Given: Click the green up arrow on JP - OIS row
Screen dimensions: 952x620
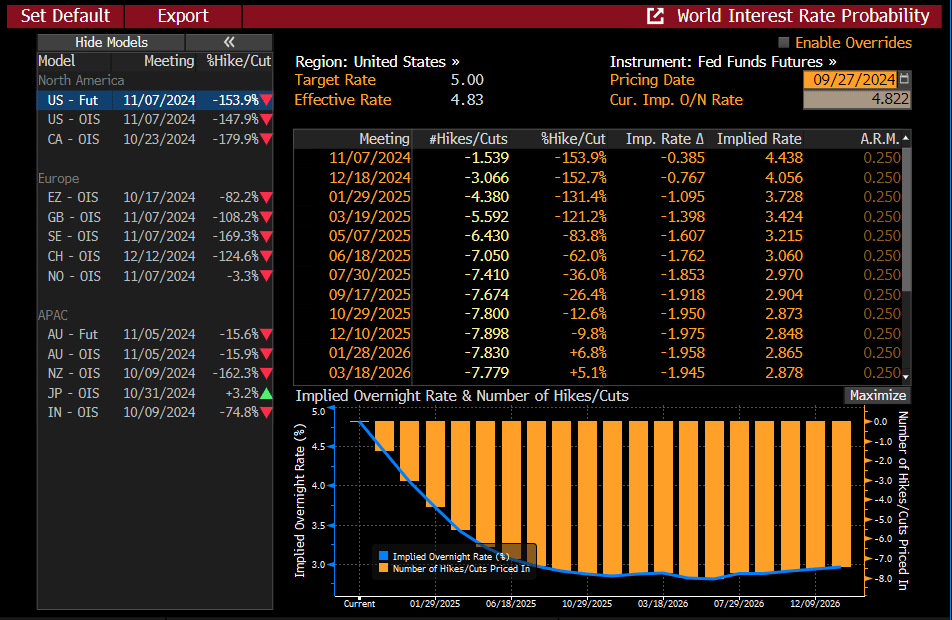Looking at the screenshot, I should pyautogui.click(x=266, y=393).
